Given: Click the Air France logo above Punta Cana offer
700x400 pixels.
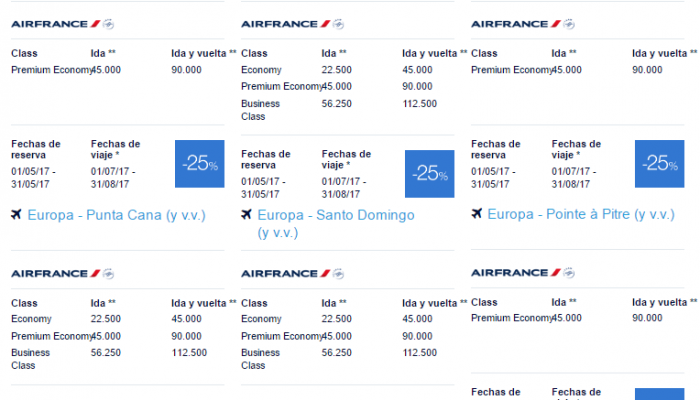Looking at the screenshot, I should point(62,24).
